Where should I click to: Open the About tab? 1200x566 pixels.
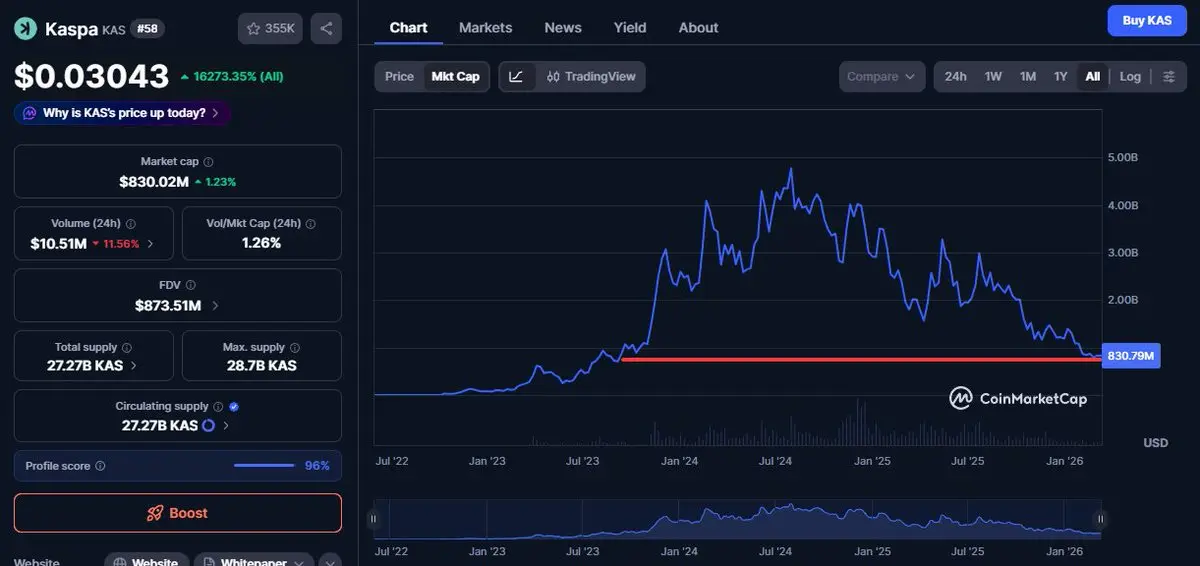coord(698,27)
